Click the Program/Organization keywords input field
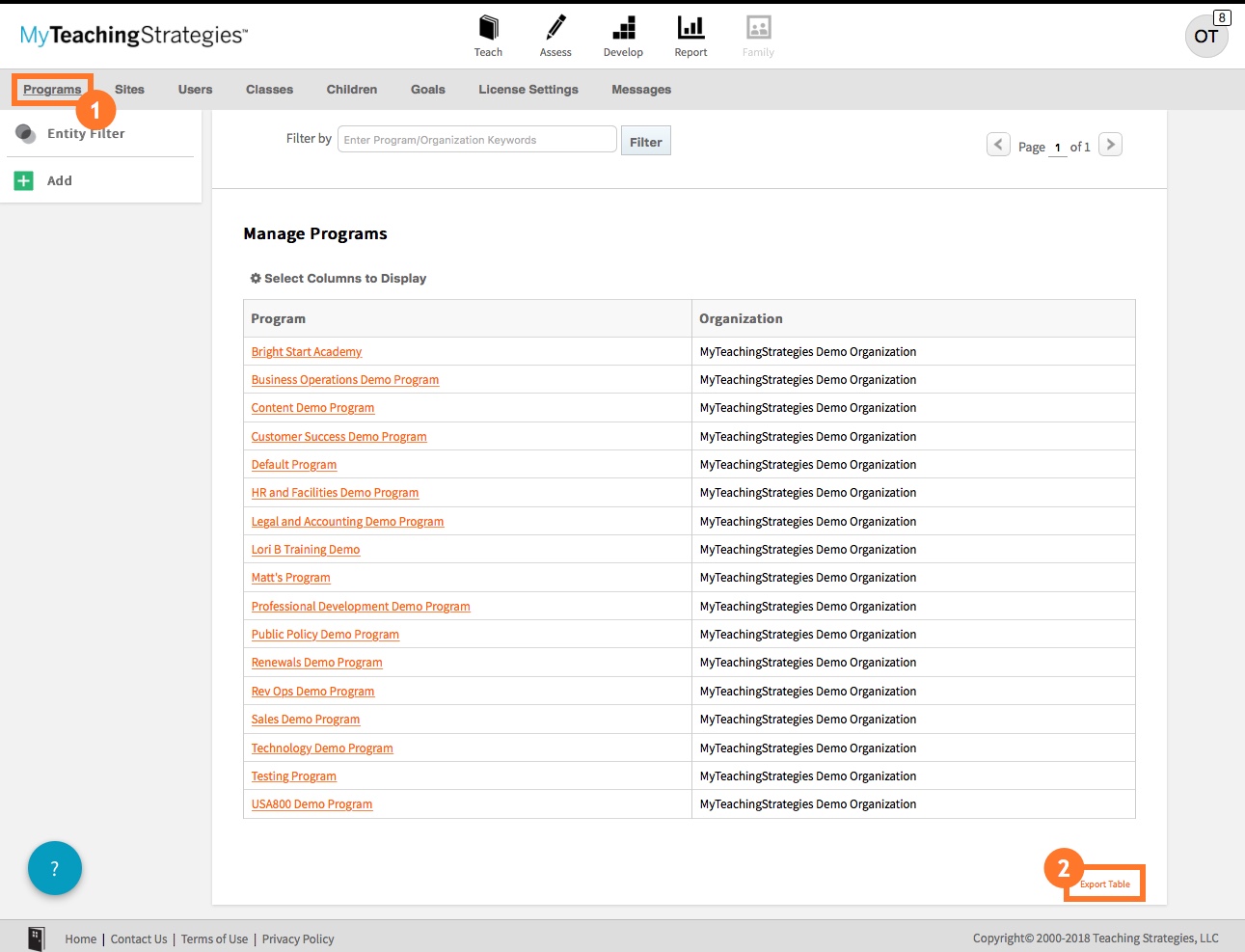 [x=476, y=139]
